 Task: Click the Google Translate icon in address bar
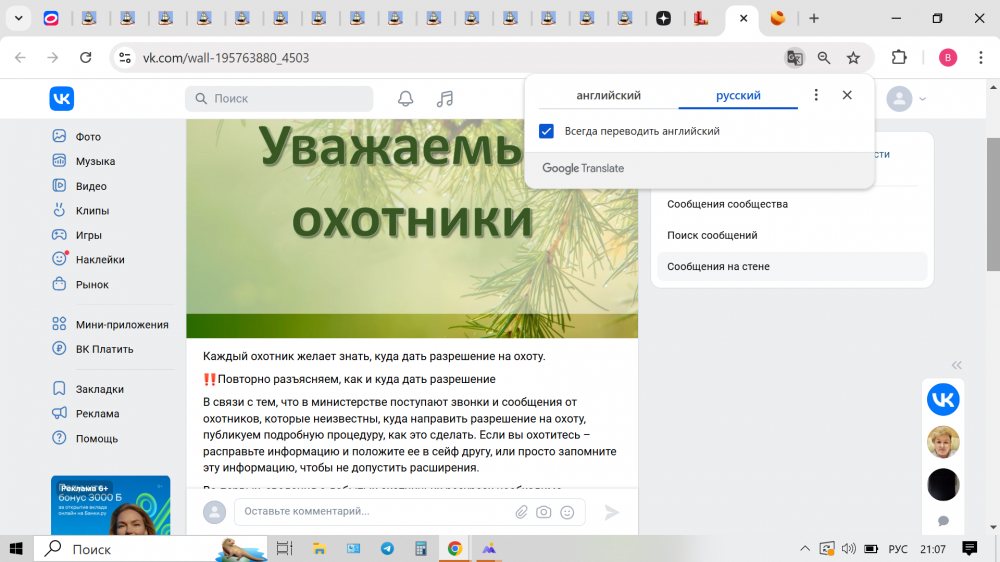pos(795,58)
